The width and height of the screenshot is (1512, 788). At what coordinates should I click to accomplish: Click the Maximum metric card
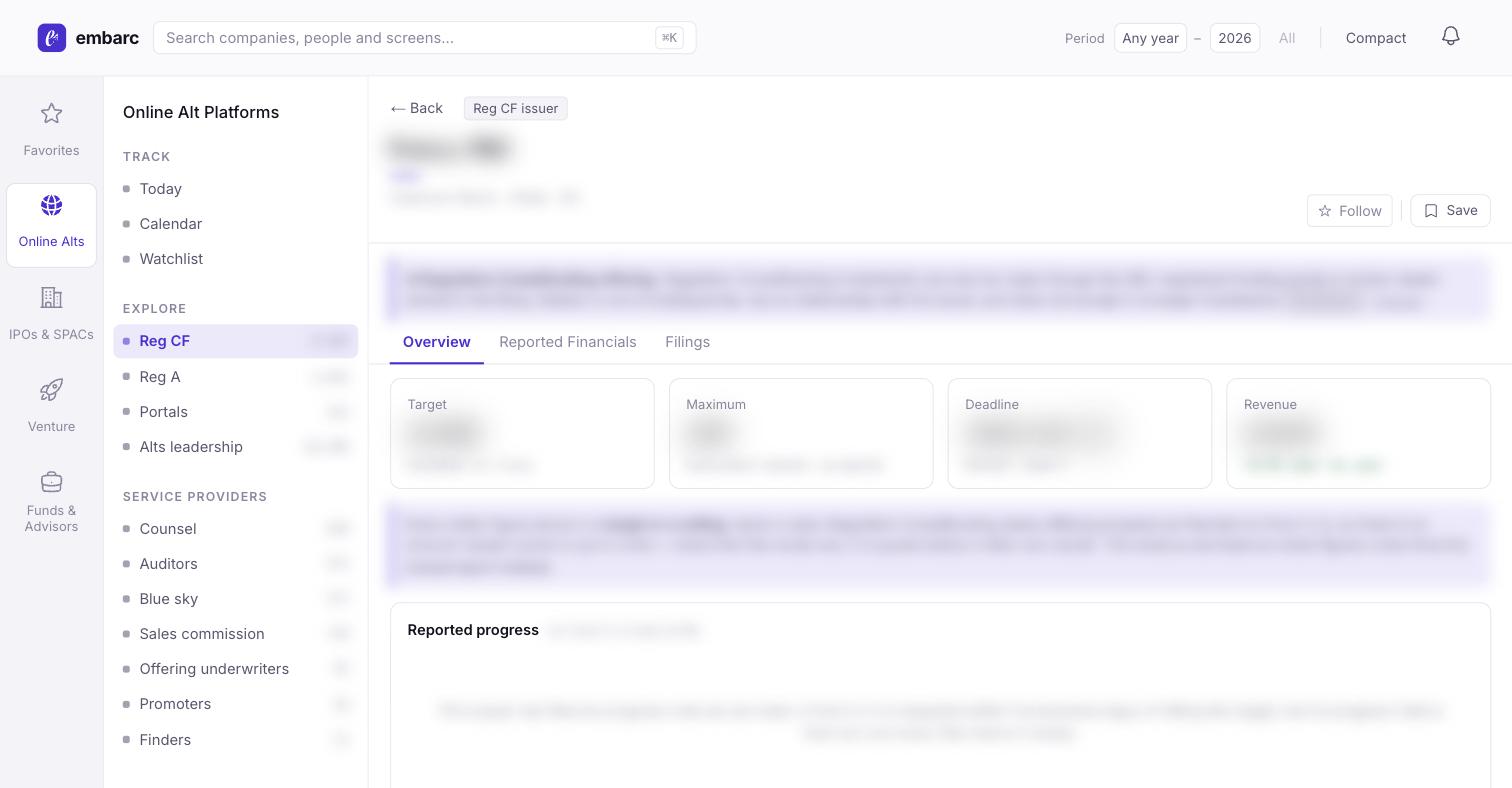(801, 434)
